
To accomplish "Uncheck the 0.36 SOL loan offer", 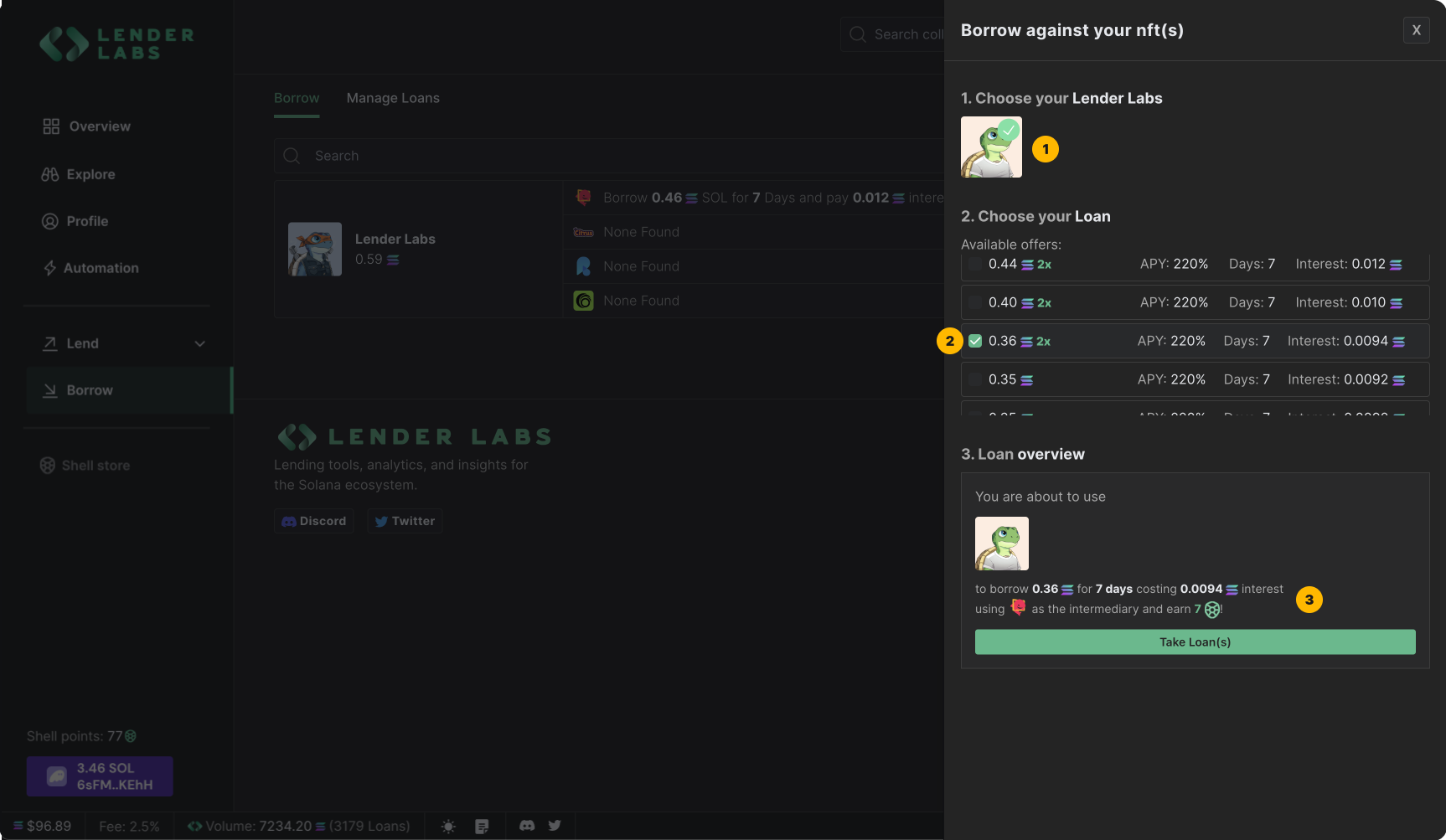I will tap(975, 341).
